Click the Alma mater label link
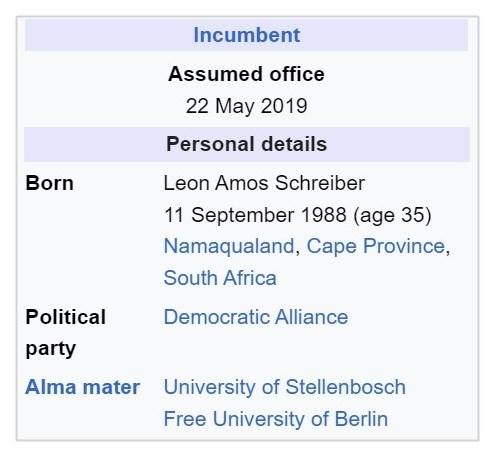Viewport: 495px width, 457px height. pyautogui.click(x=82, y=387)
